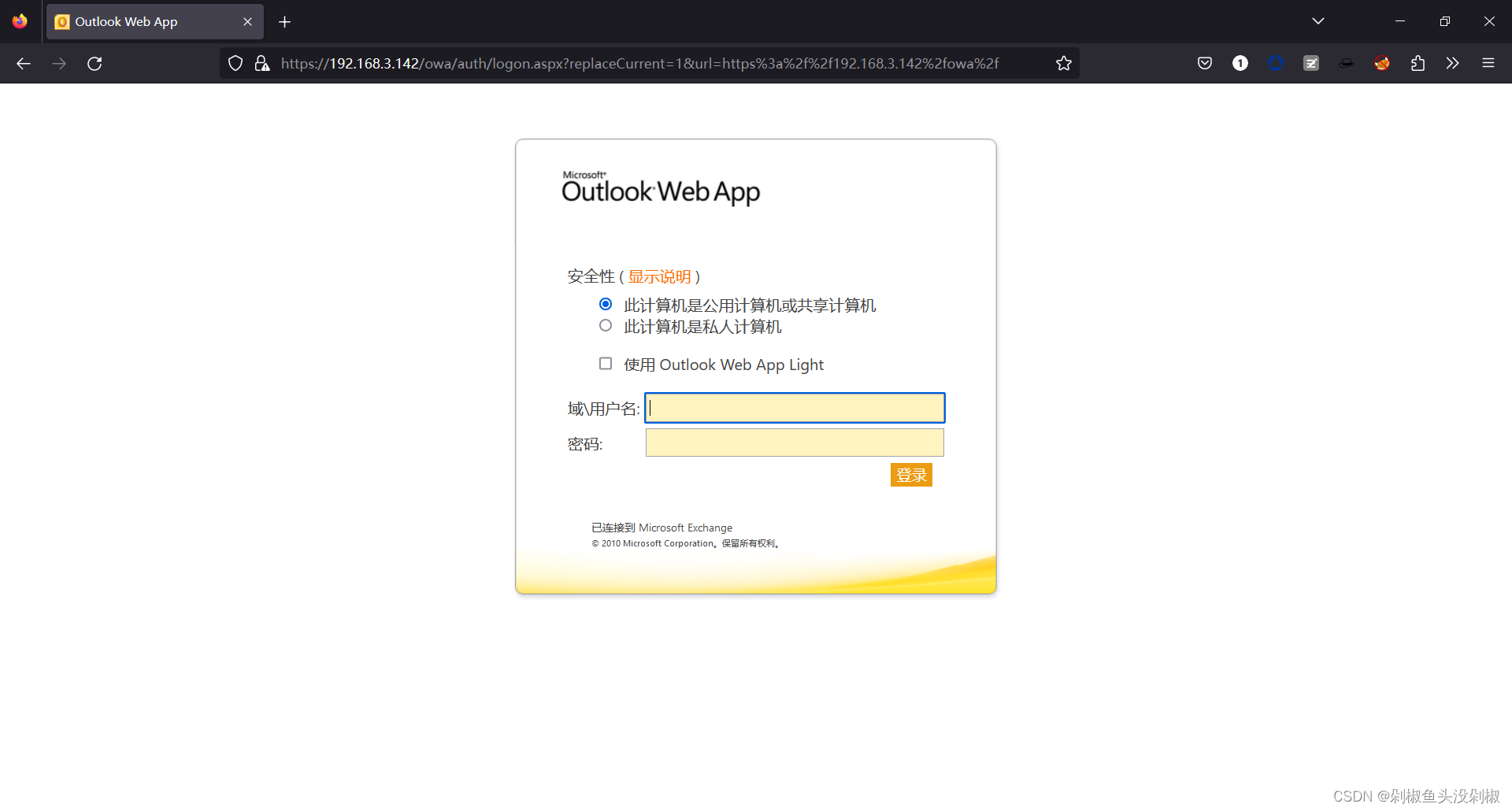This screenshot has width=1512, height=811.
Task: Click the blue circular extension icon
Action: click(1276, 64)
